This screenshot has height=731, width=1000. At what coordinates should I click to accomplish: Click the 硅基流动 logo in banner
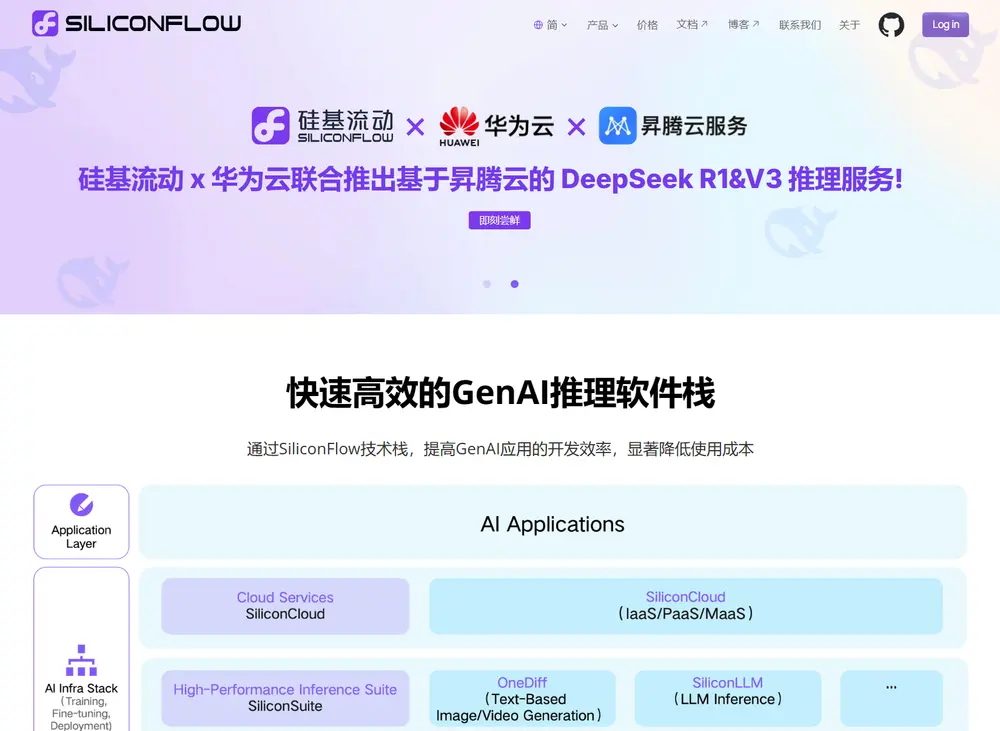(x=323, y=126)
